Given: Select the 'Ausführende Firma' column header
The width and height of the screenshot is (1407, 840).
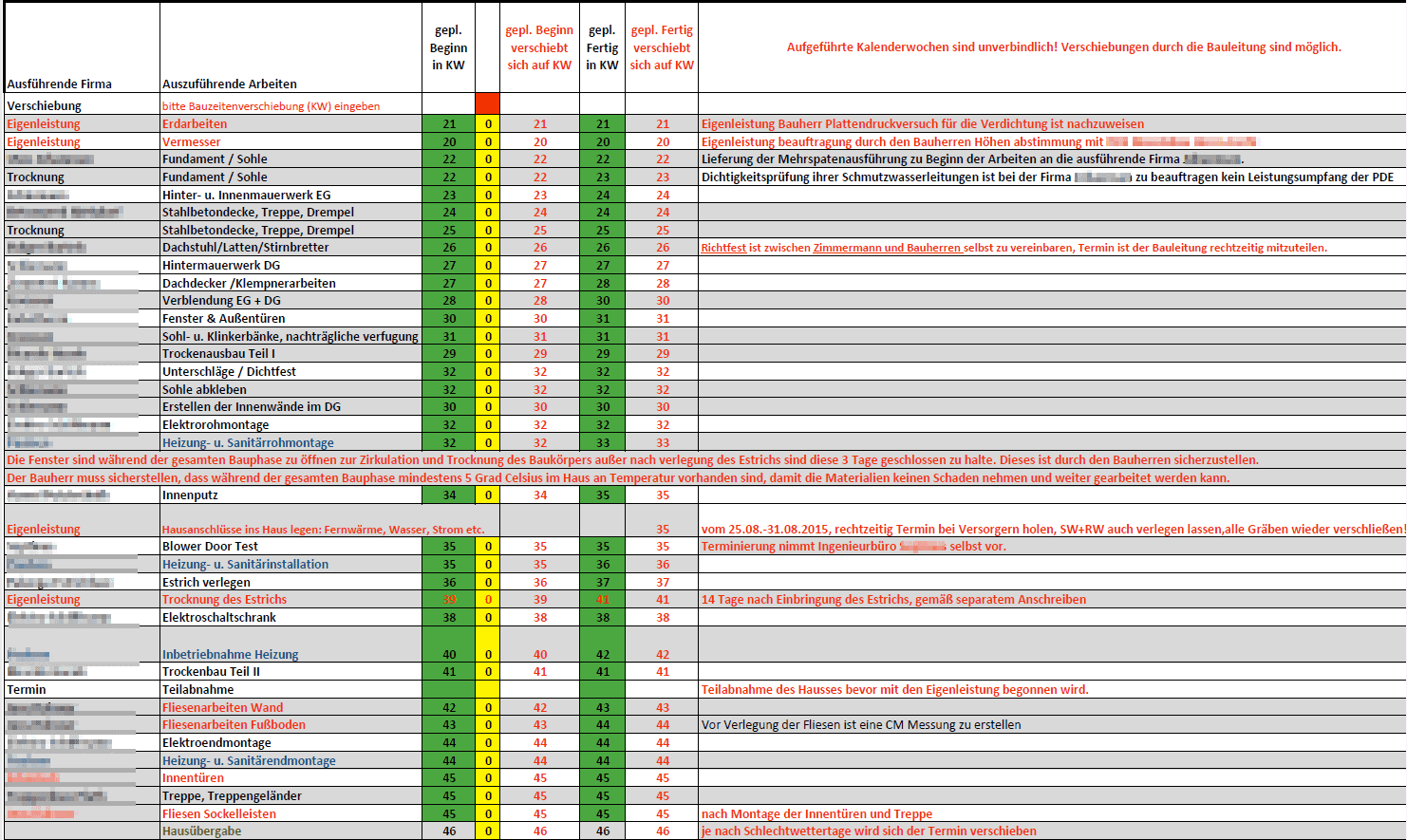Looking at the screenshot, I should (x=59, y=84).
